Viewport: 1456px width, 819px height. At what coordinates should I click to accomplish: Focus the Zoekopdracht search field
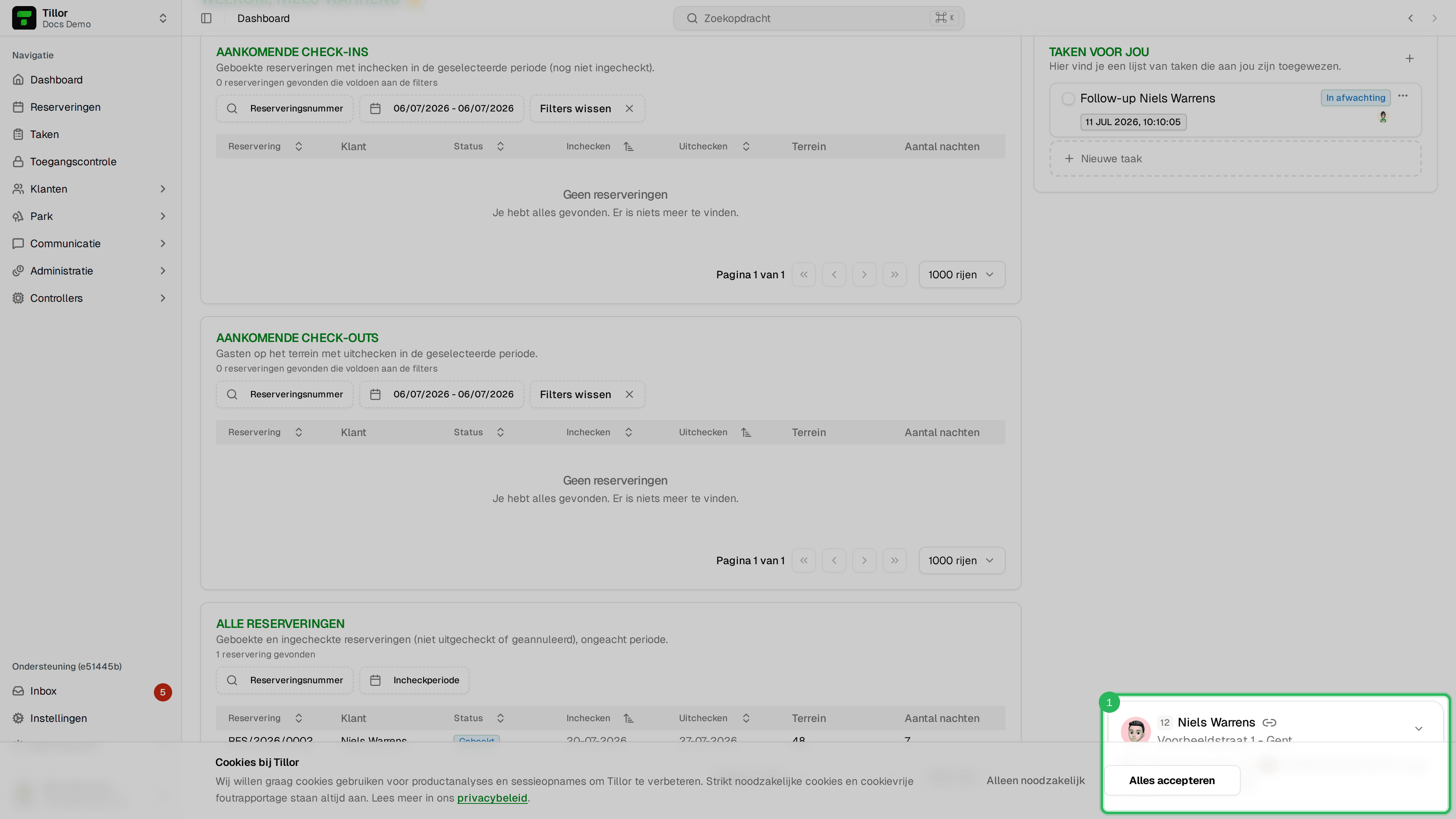(x=819, y=18)
